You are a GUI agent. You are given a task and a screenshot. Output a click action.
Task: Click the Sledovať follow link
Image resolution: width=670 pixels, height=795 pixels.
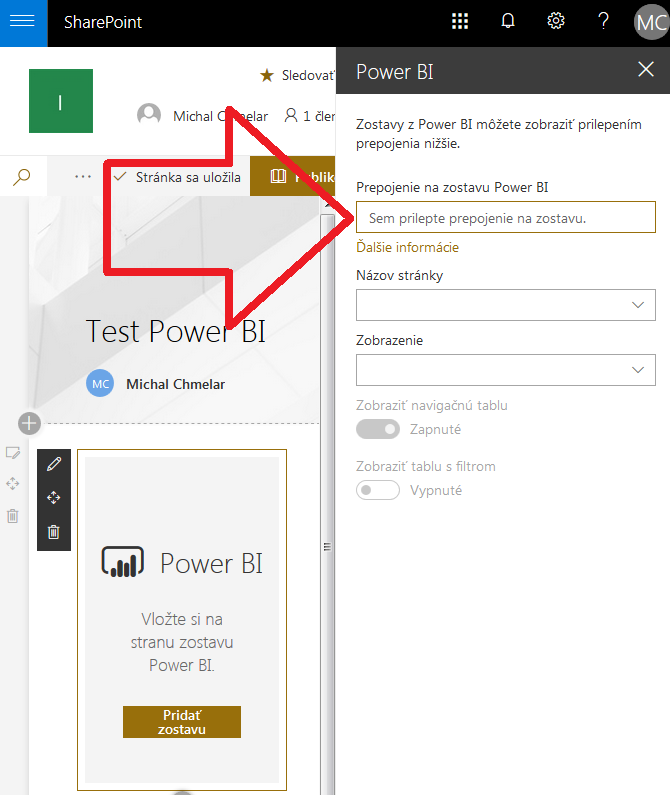[308, 76]
